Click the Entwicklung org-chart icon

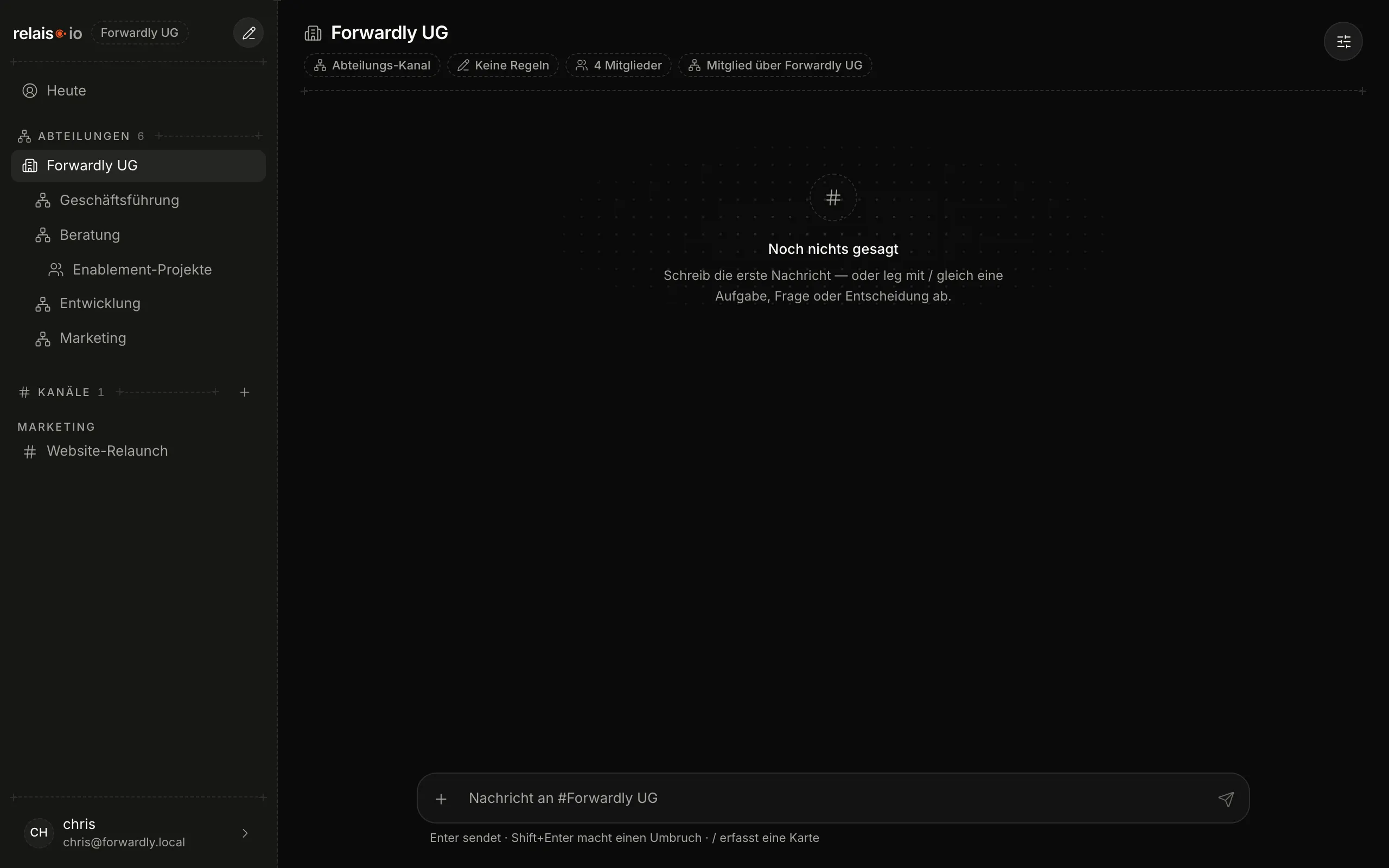pos(43,304)
